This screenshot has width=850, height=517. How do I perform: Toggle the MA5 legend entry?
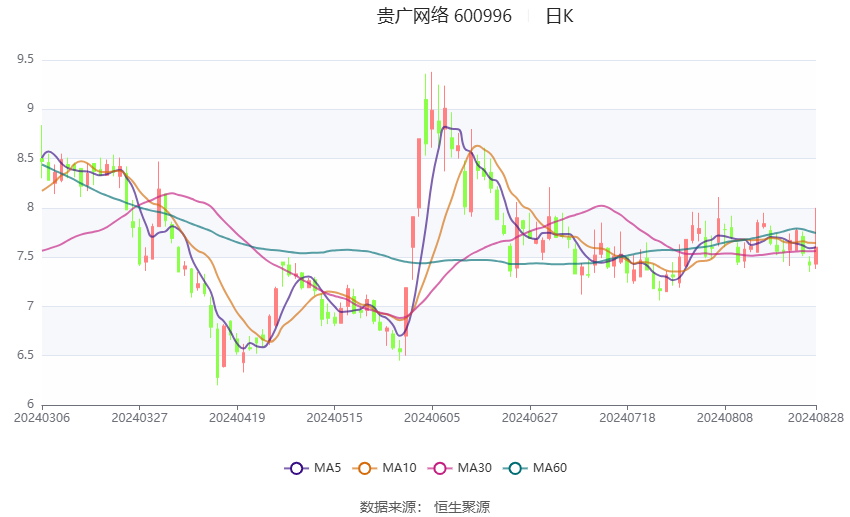coord(313,468)
